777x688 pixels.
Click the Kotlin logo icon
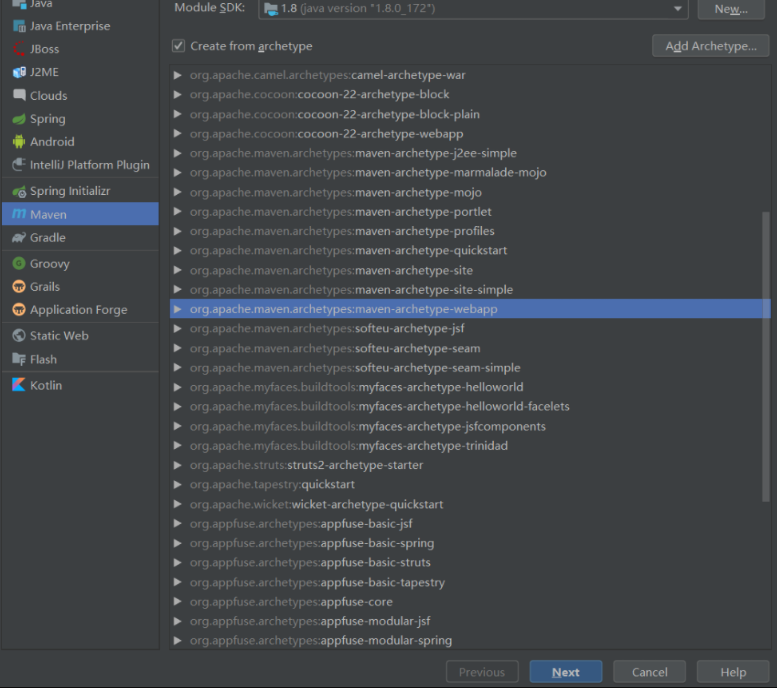click(19, 385)
